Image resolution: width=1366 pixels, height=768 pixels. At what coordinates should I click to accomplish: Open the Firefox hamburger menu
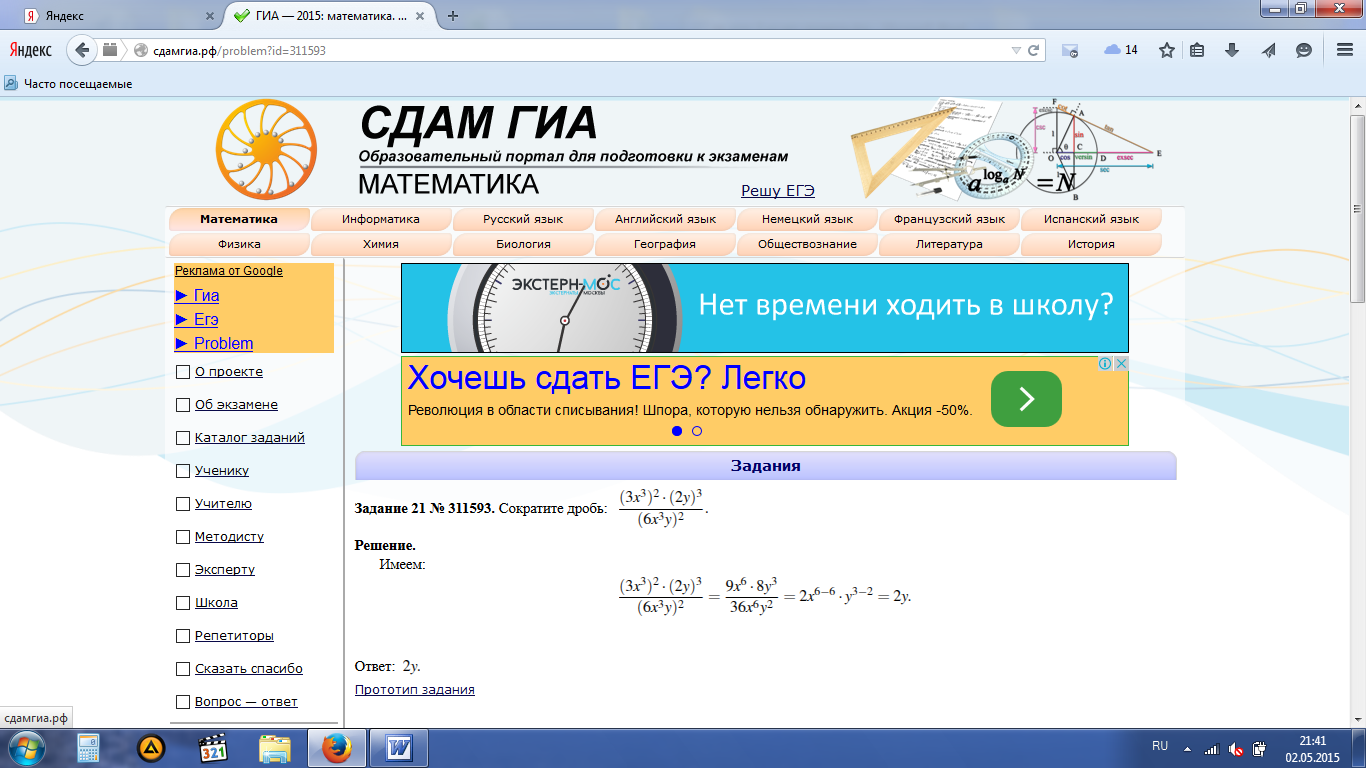coord(1345,50)
